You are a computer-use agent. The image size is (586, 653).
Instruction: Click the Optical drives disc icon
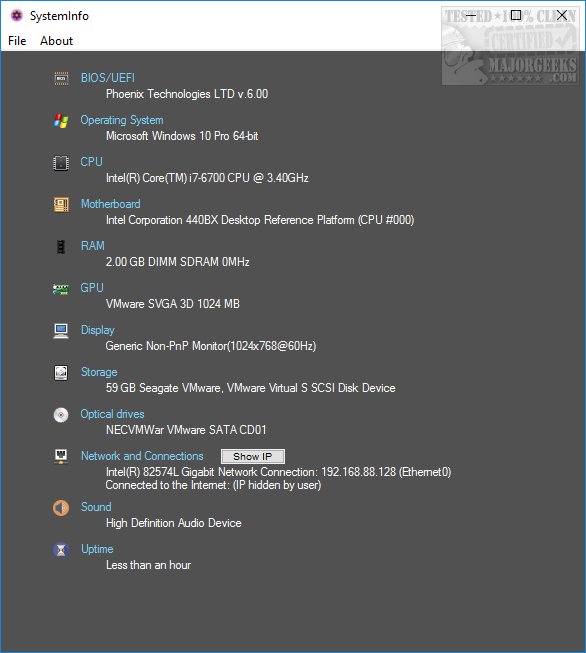[61, 415]
